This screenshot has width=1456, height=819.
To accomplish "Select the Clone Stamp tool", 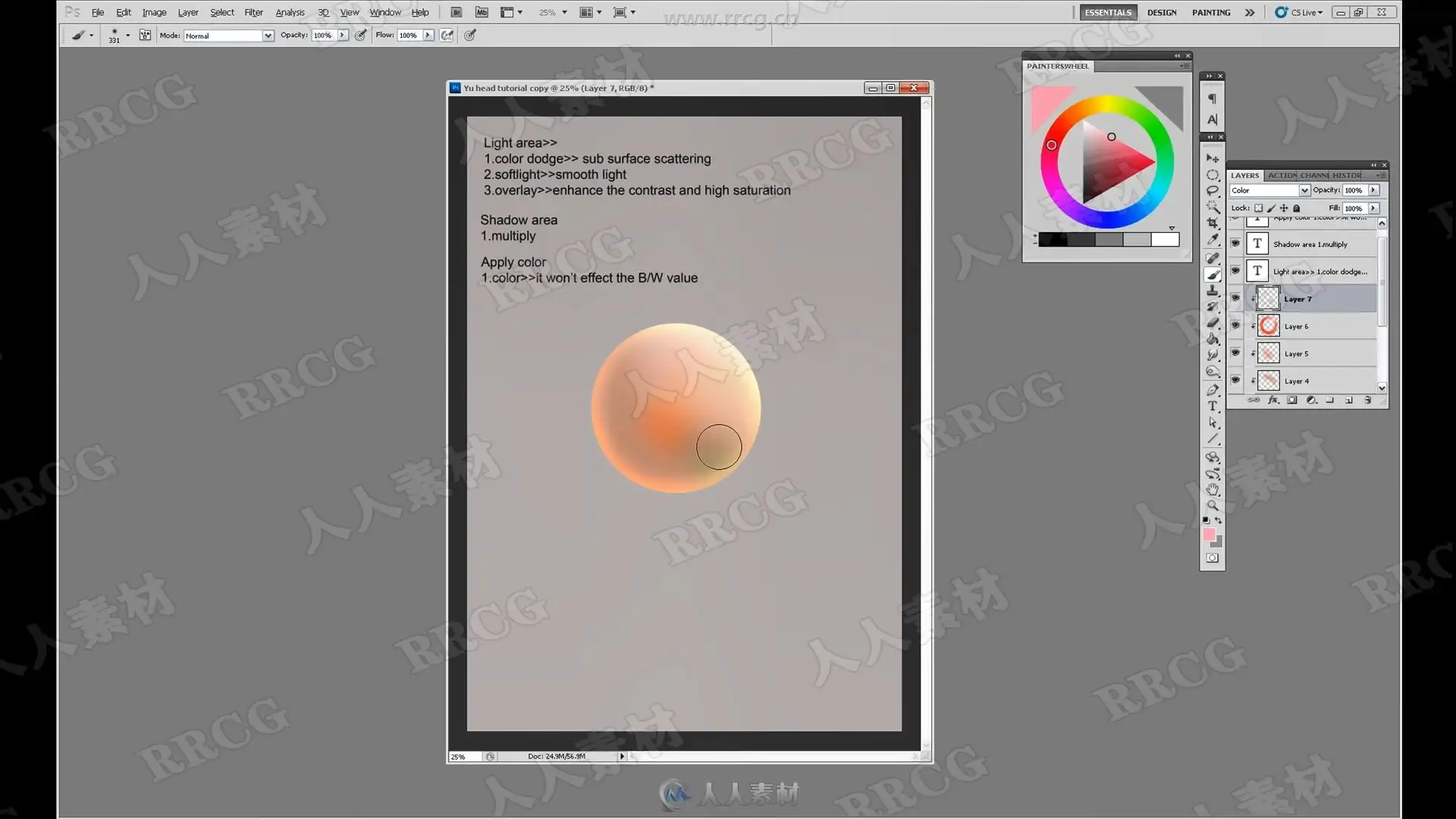I will (1213, 291).
